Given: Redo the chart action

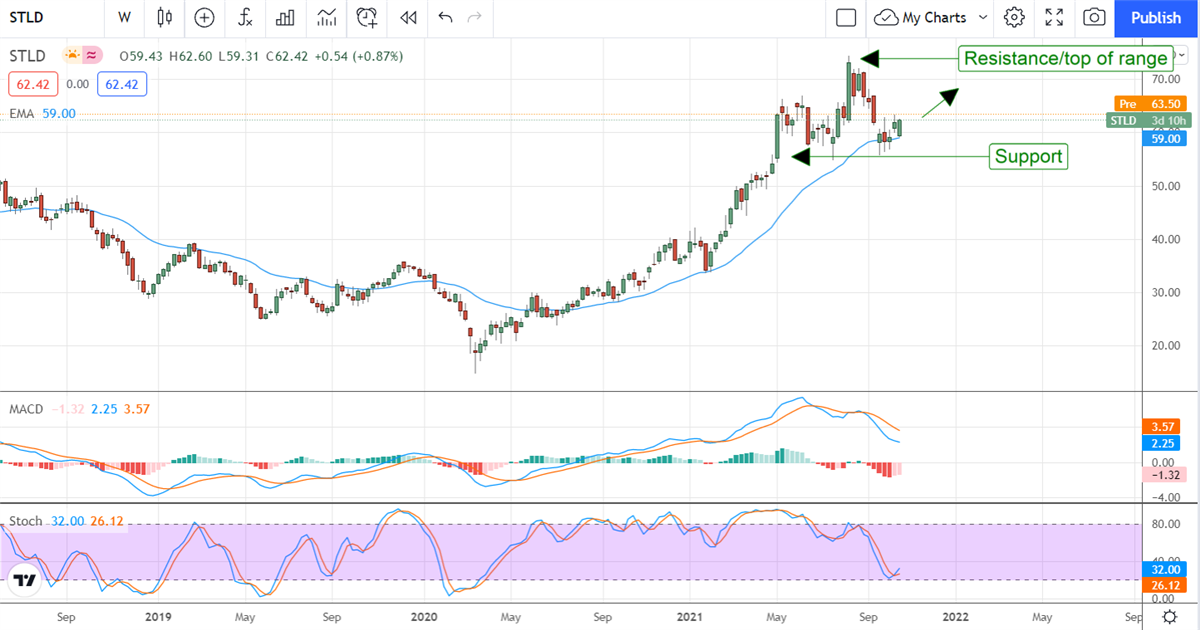Looking at the screenshot, I should (x=475, y=17).
